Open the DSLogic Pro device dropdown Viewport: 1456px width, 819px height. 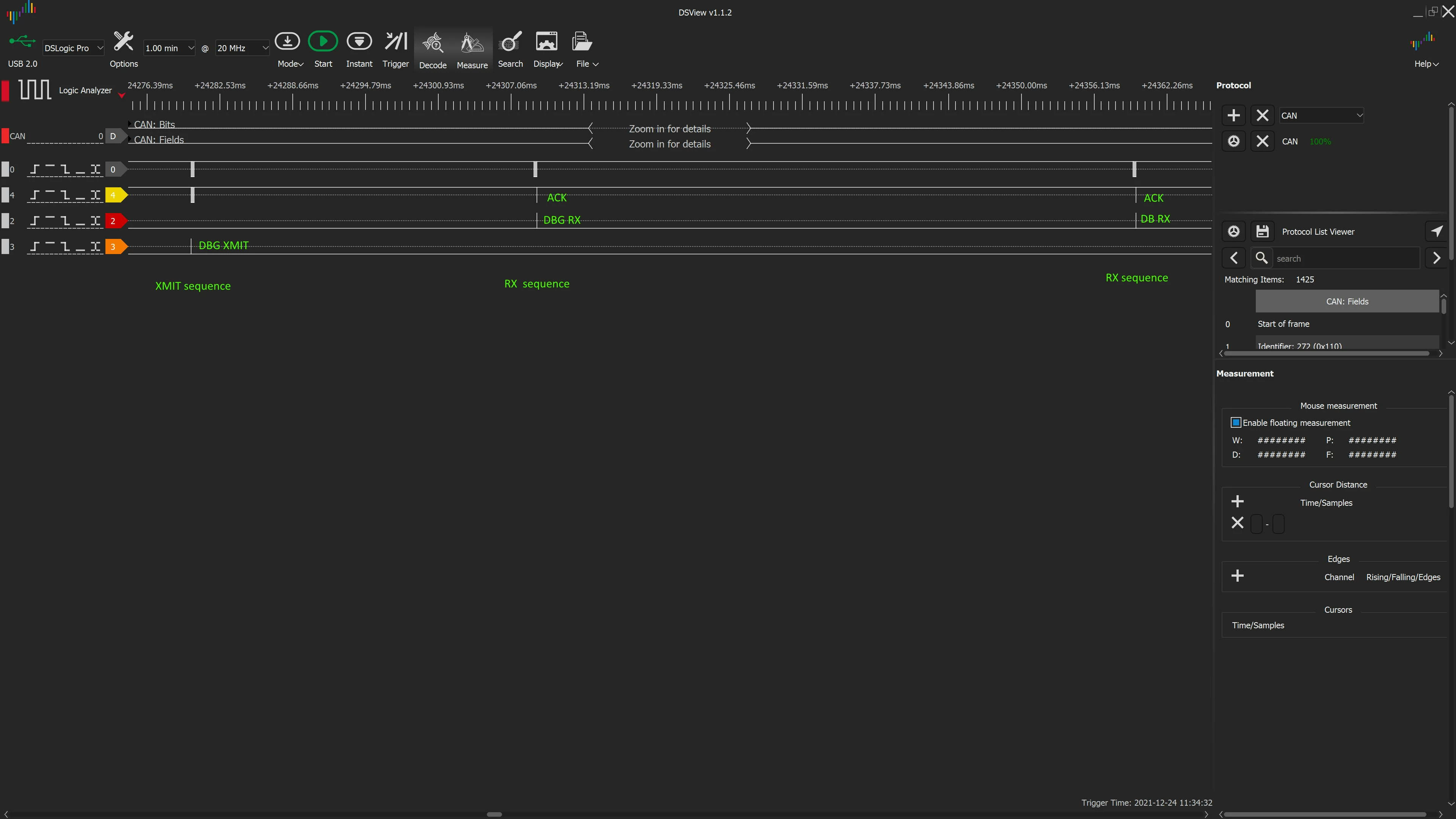74,48
